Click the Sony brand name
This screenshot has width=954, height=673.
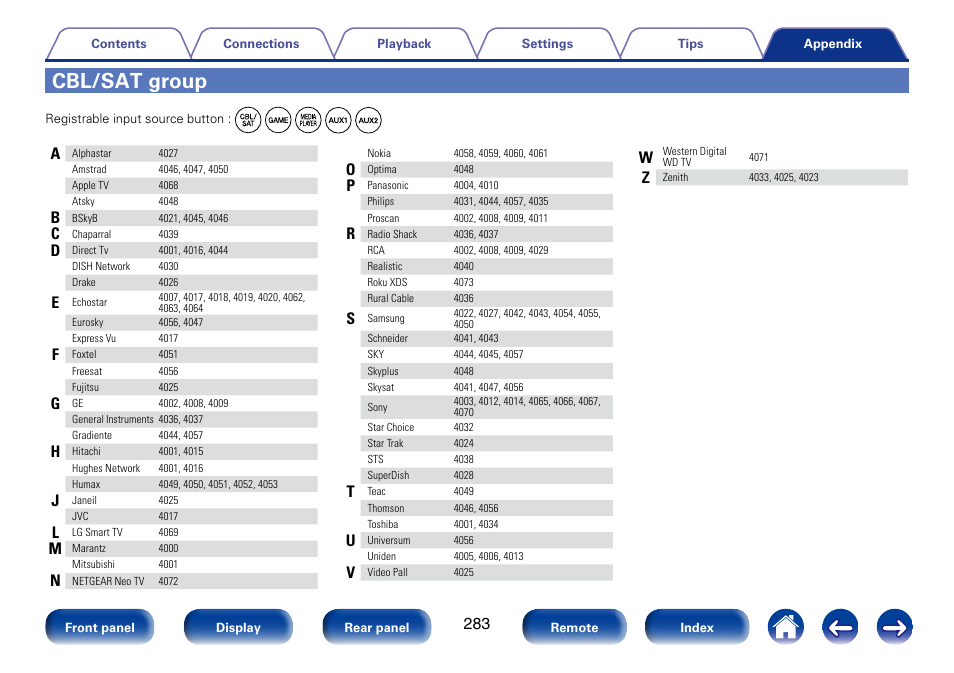click(x=377, y=407)
